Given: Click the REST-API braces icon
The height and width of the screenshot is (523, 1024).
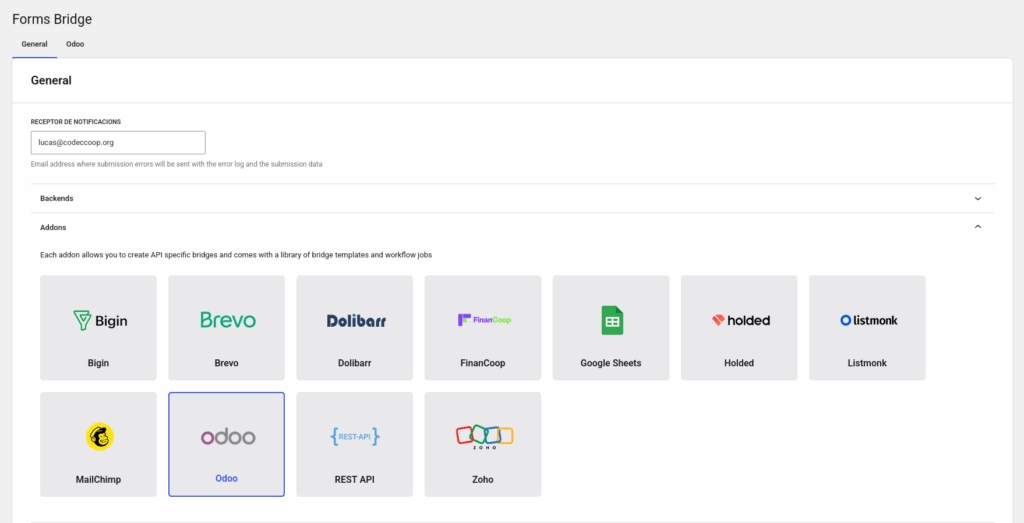Looking at the screenshot, I should [x=355, y=436].
